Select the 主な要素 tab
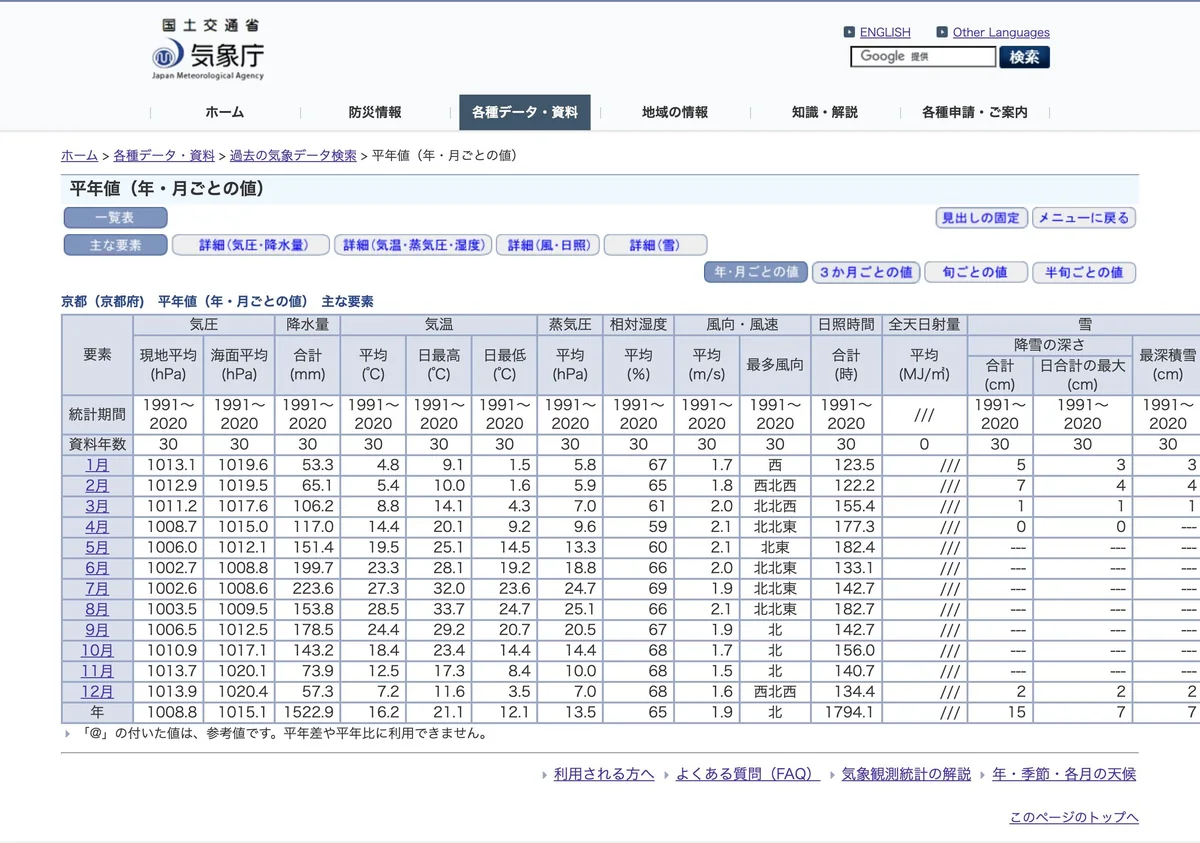1200x843 pixels. pyautogui.click(x=115, y=245)
